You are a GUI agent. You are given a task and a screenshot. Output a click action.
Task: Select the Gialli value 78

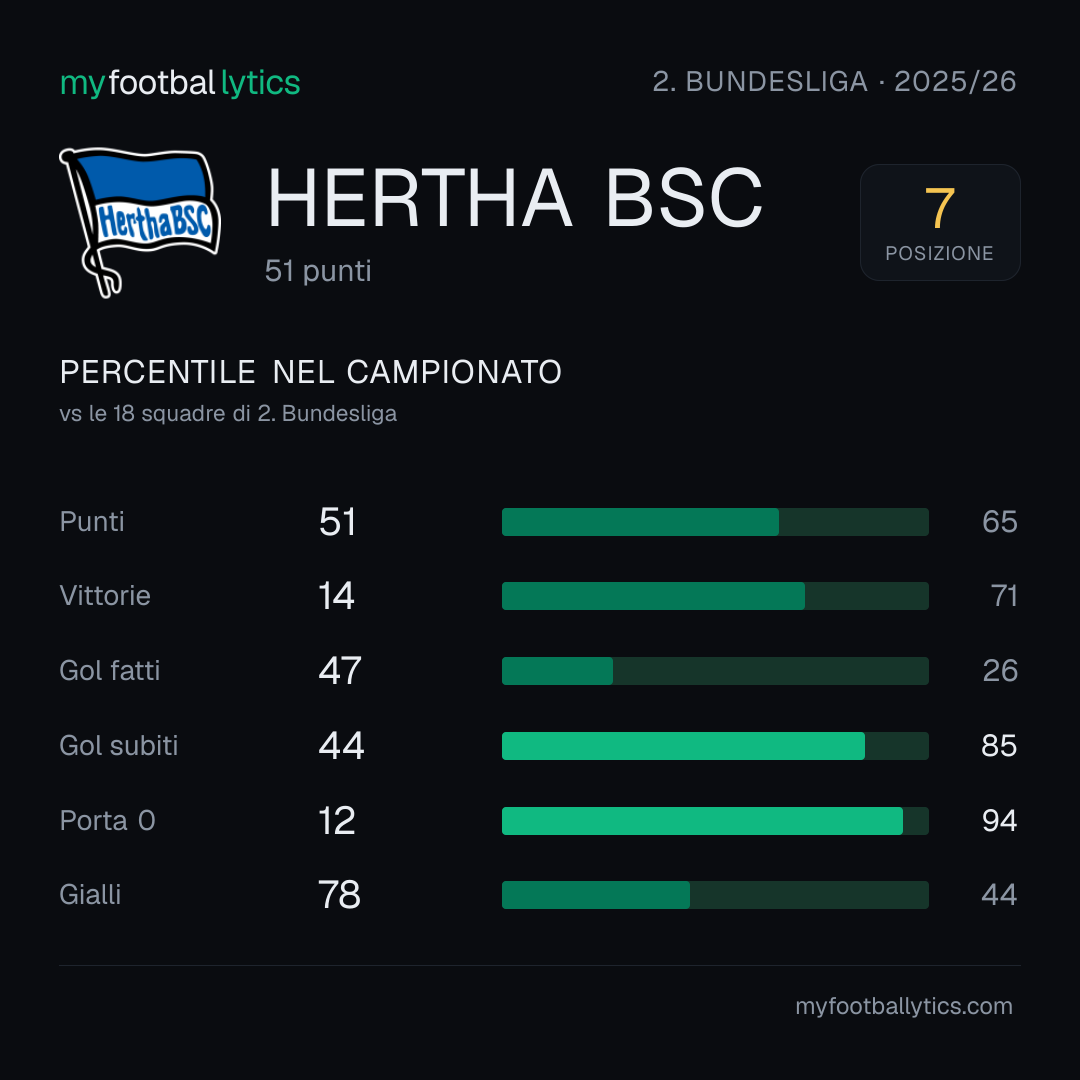click(x=340, y=895)
